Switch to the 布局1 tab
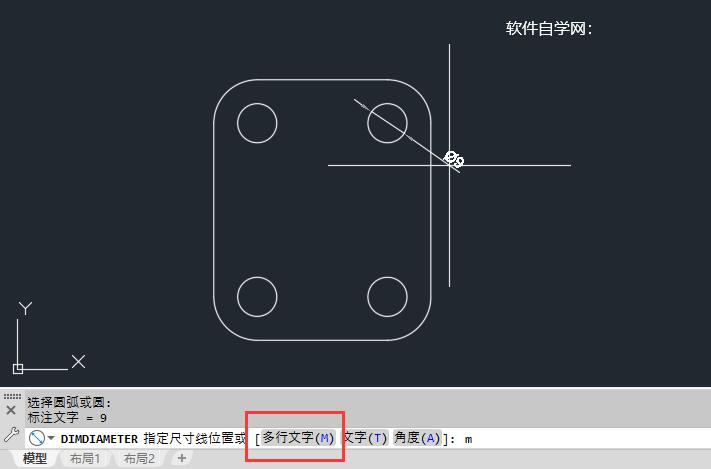 point(85,459)
